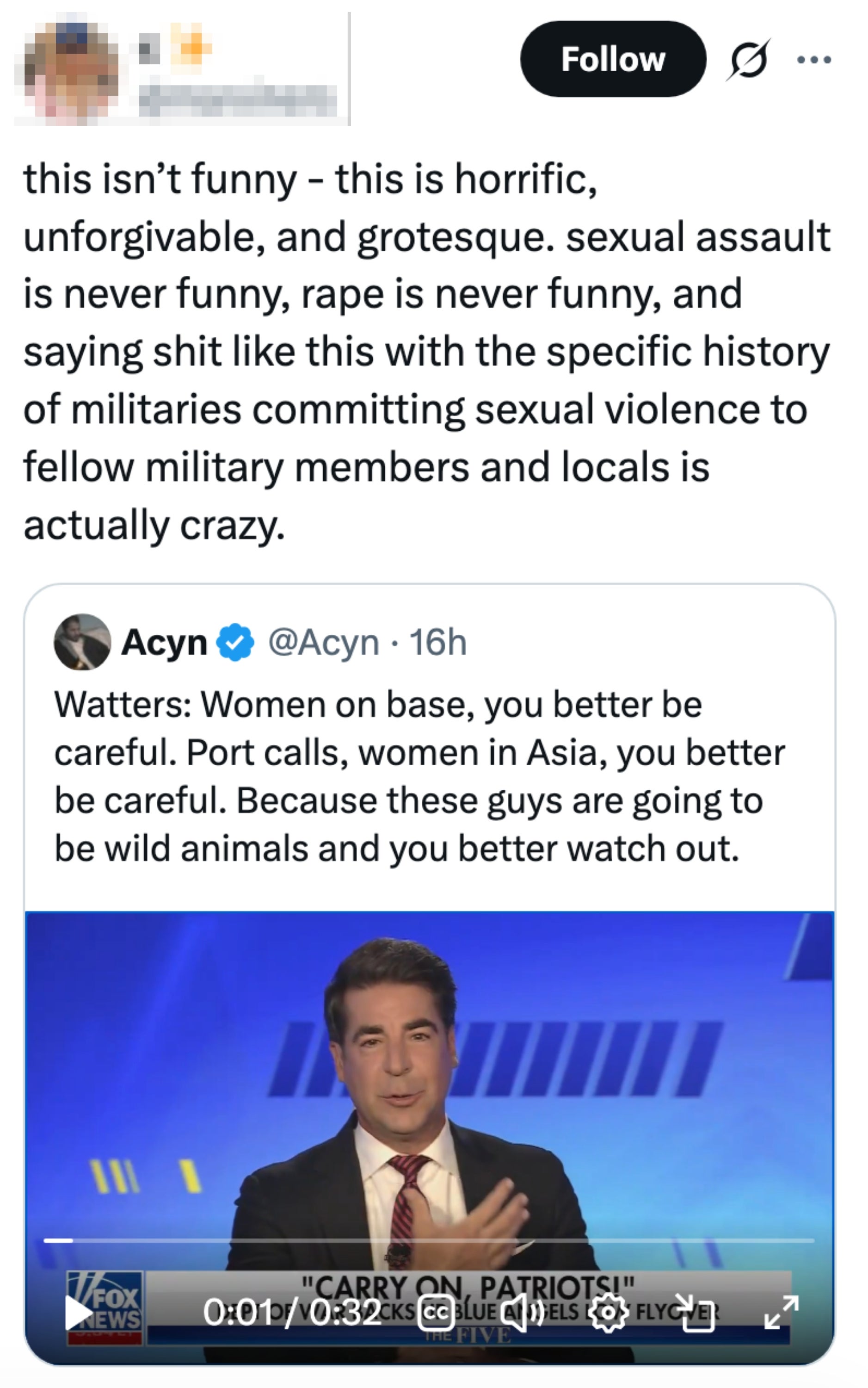
Task: Click the Follow button
Action: (613, 59)
